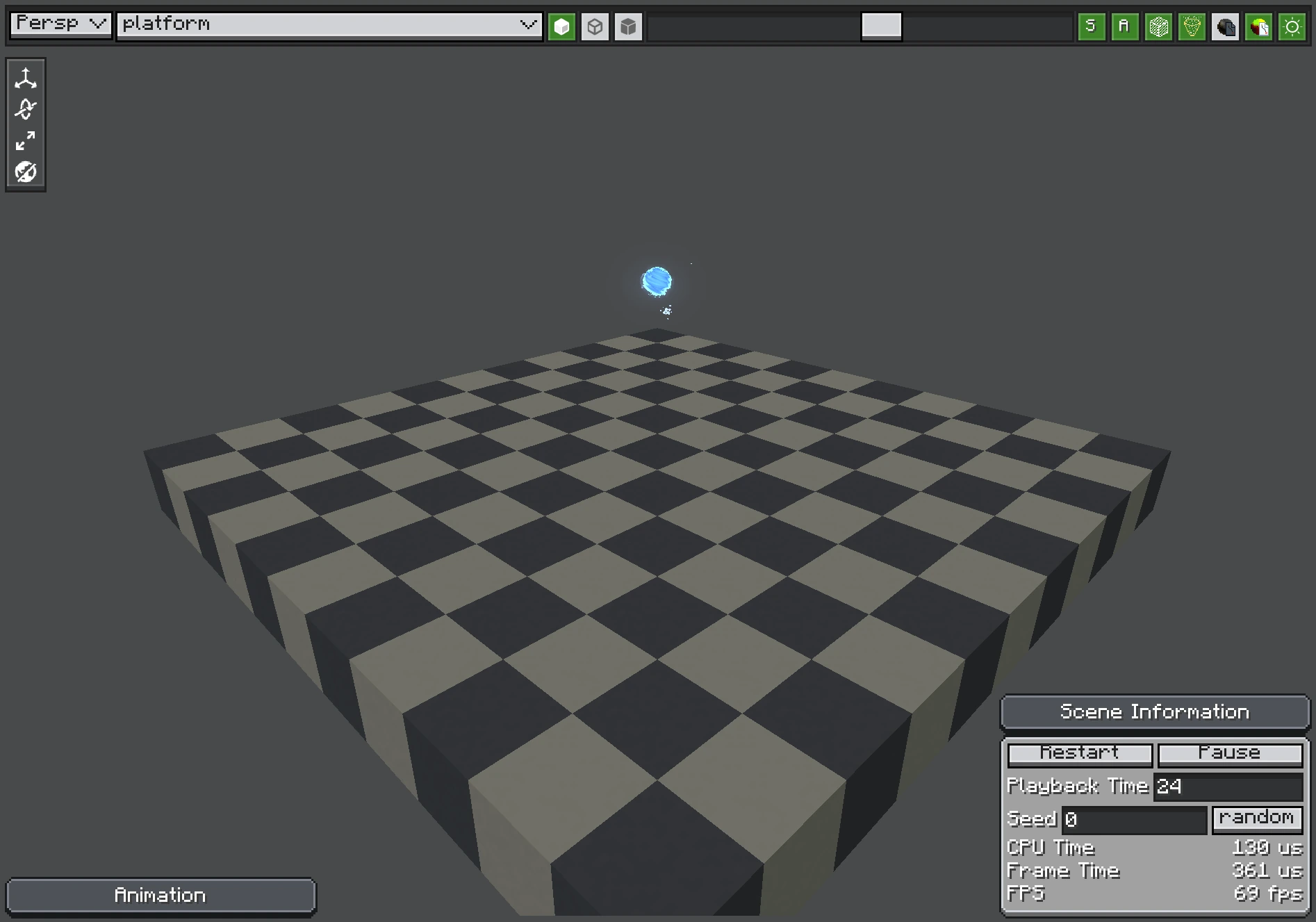This screenshot has height=922, width=1316.
Task: Click the slider handle in top toolbar
Action: tap(881, 26)
